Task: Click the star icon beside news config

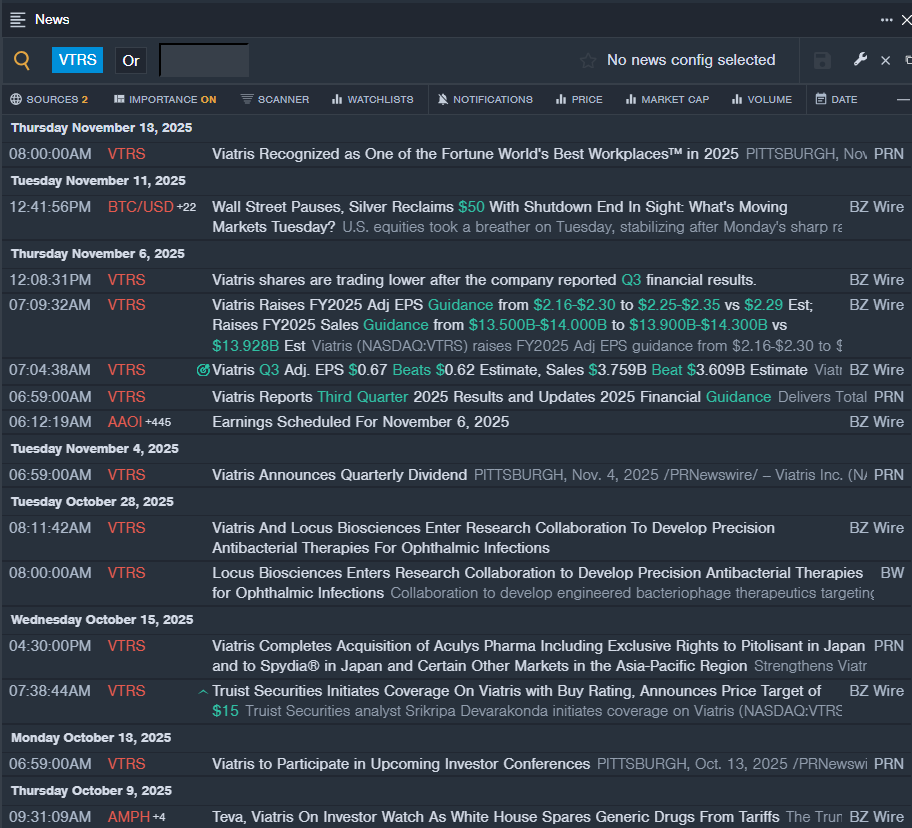Action: tap(588, 61)
